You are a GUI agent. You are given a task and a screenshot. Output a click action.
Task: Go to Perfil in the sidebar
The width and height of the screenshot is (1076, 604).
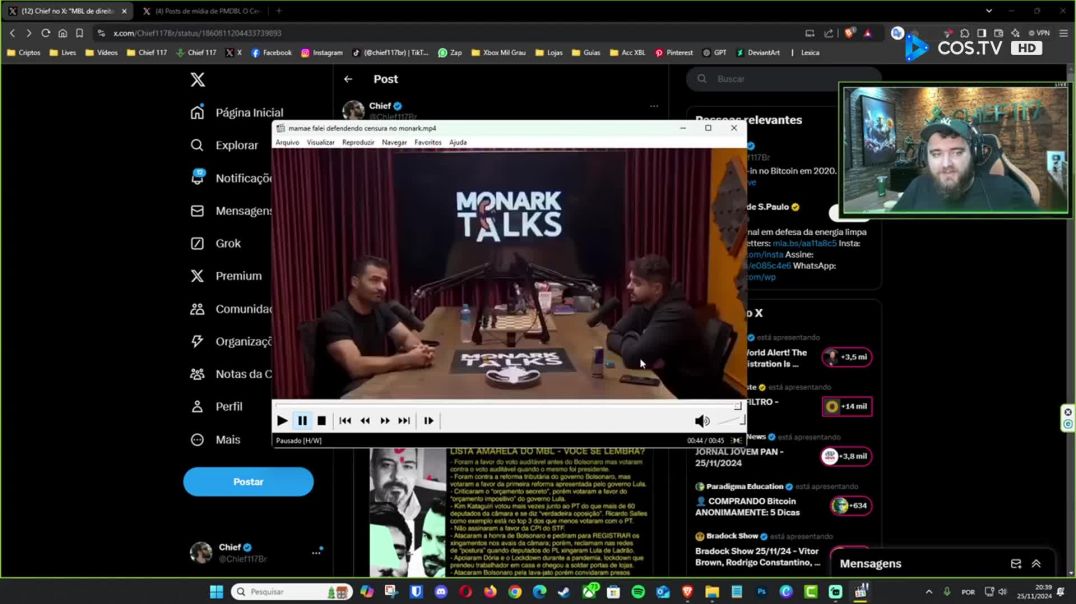(x=216, y=406)
